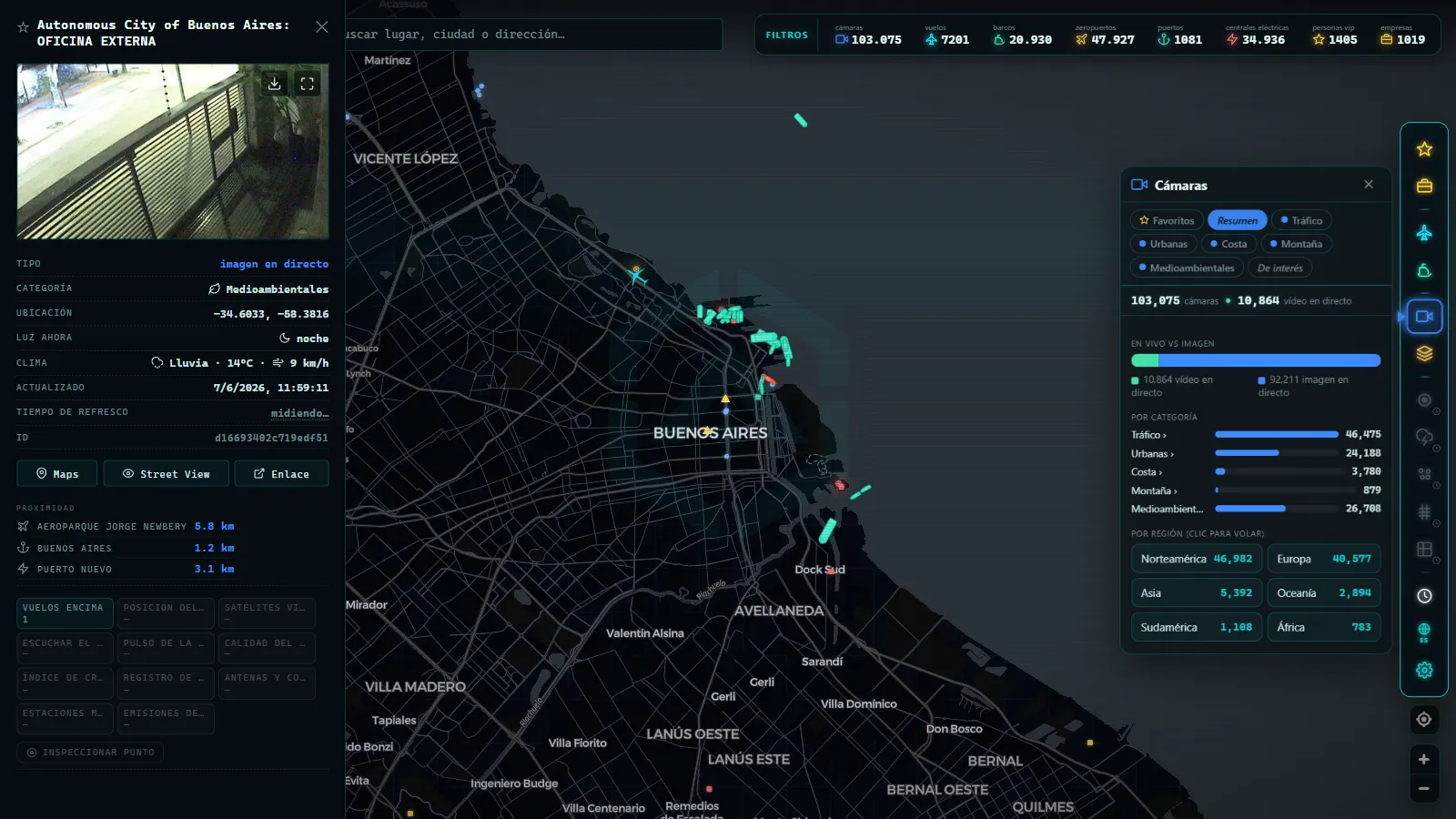Select the ships boat icon in sidebar
1456x819 pixels.
point(1424,270)
